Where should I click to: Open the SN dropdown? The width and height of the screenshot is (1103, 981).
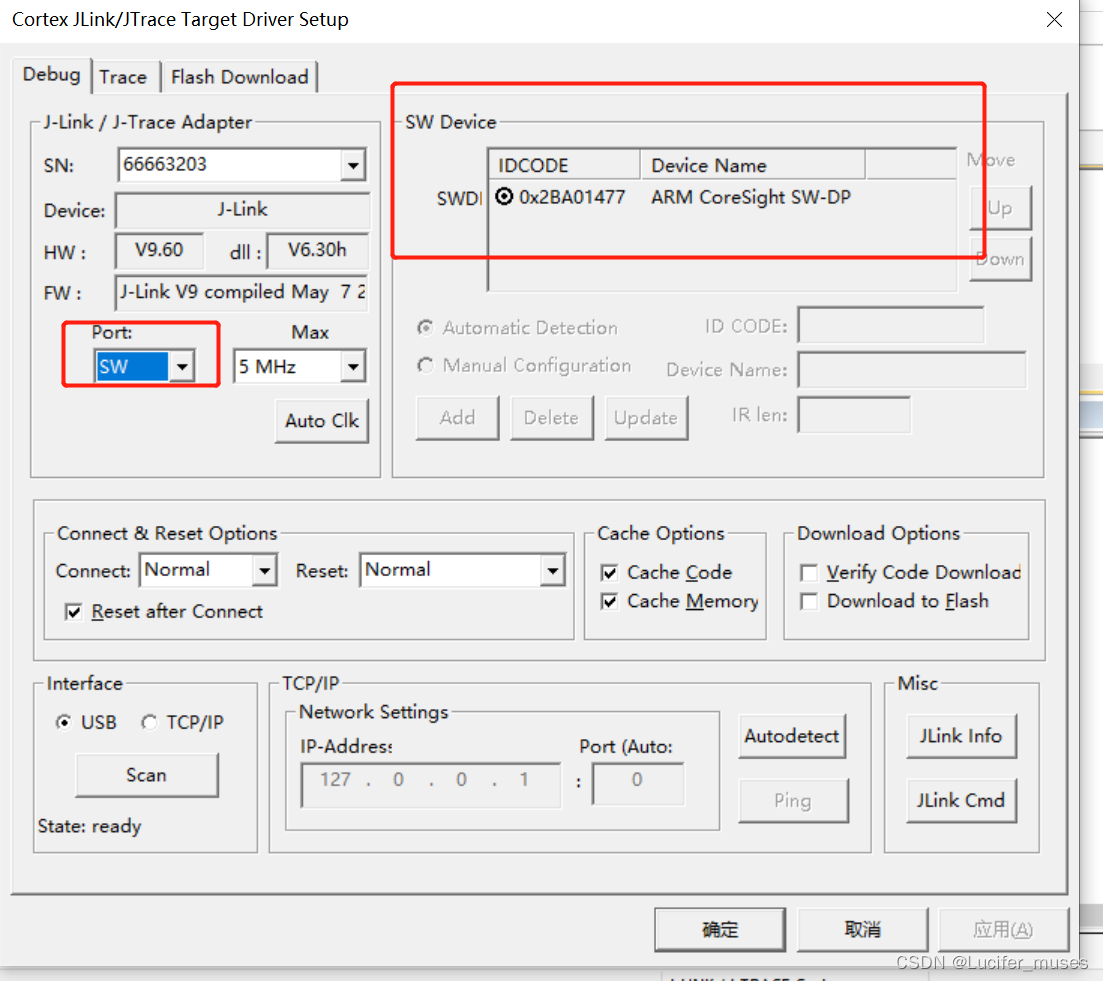[353, 164]
